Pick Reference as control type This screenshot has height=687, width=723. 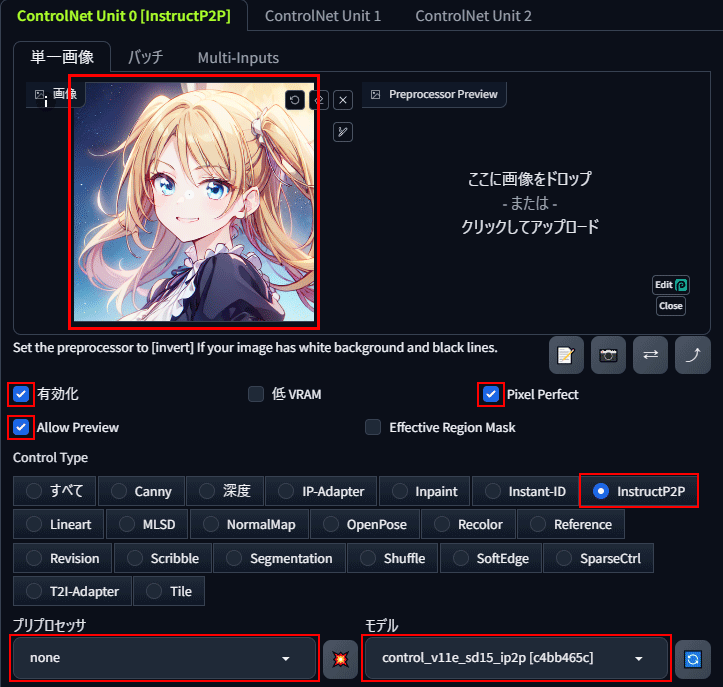pyautogui.click(x=571, y=524)
